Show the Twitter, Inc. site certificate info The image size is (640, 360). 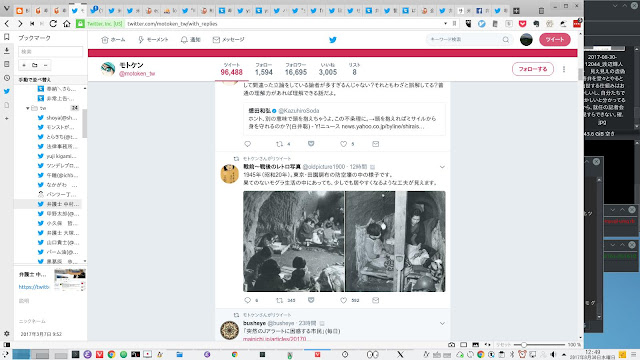coord(99,24)
